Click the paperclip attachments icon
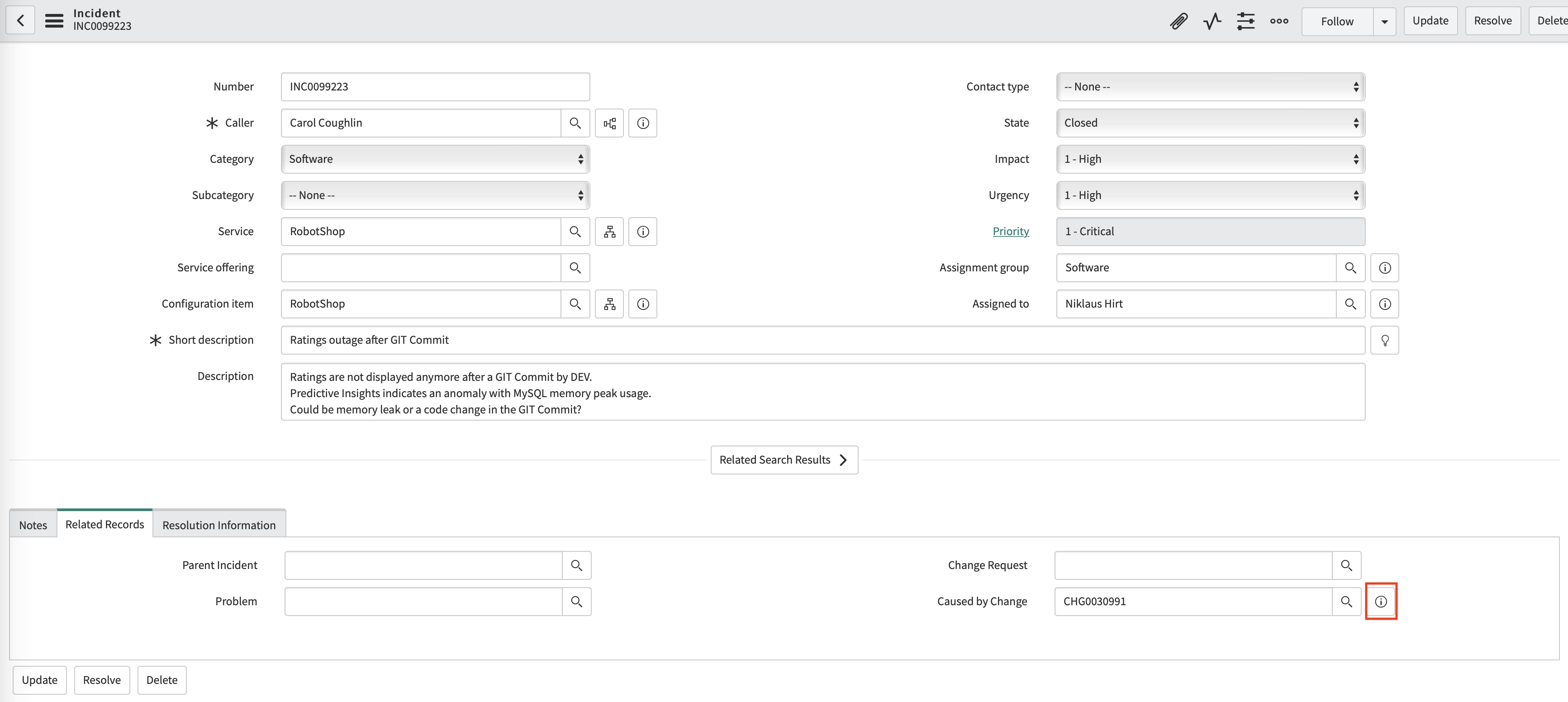 (1178, 21)
